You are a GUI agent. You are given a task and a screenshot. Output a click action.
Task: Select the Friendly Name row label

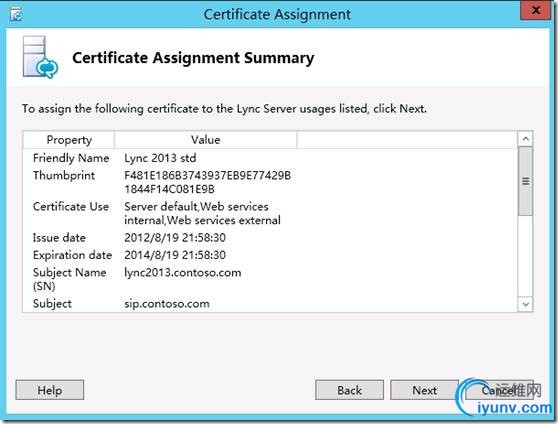coord(71,158)
